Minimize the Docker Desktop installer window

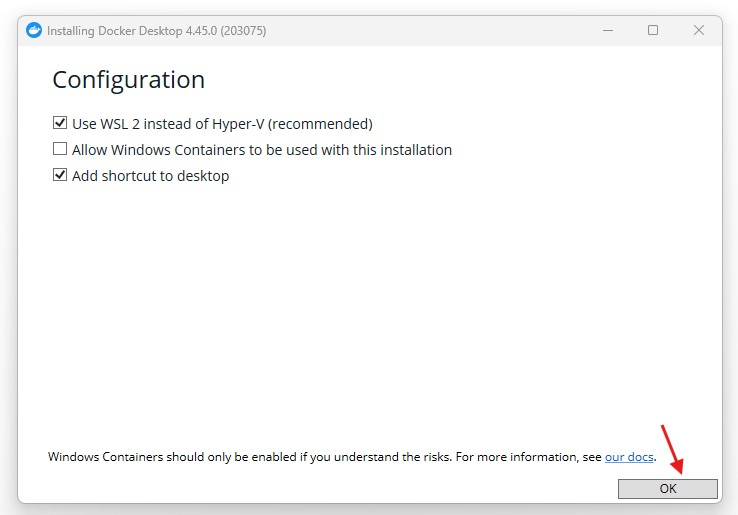tap(607, 30)
